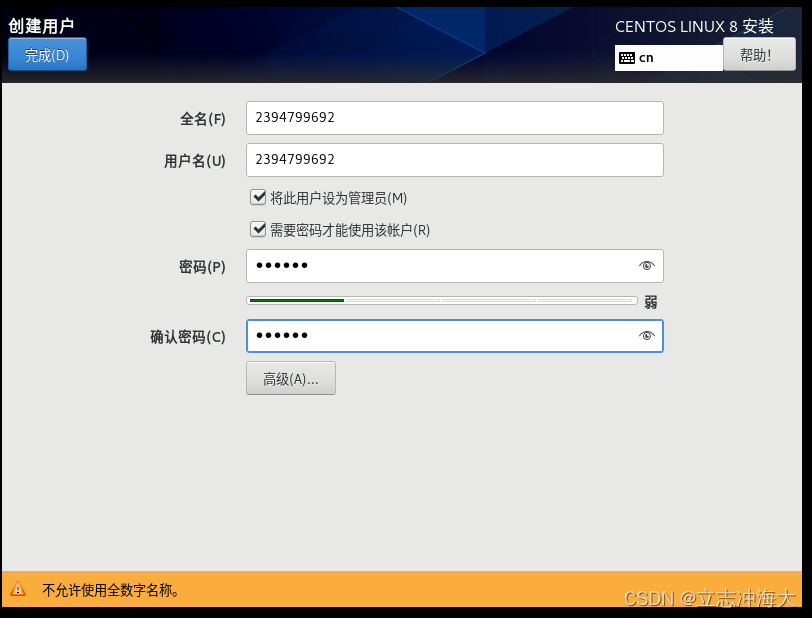Open the 帮助! help button
The image size is (812, 618).
click(759, 54)
